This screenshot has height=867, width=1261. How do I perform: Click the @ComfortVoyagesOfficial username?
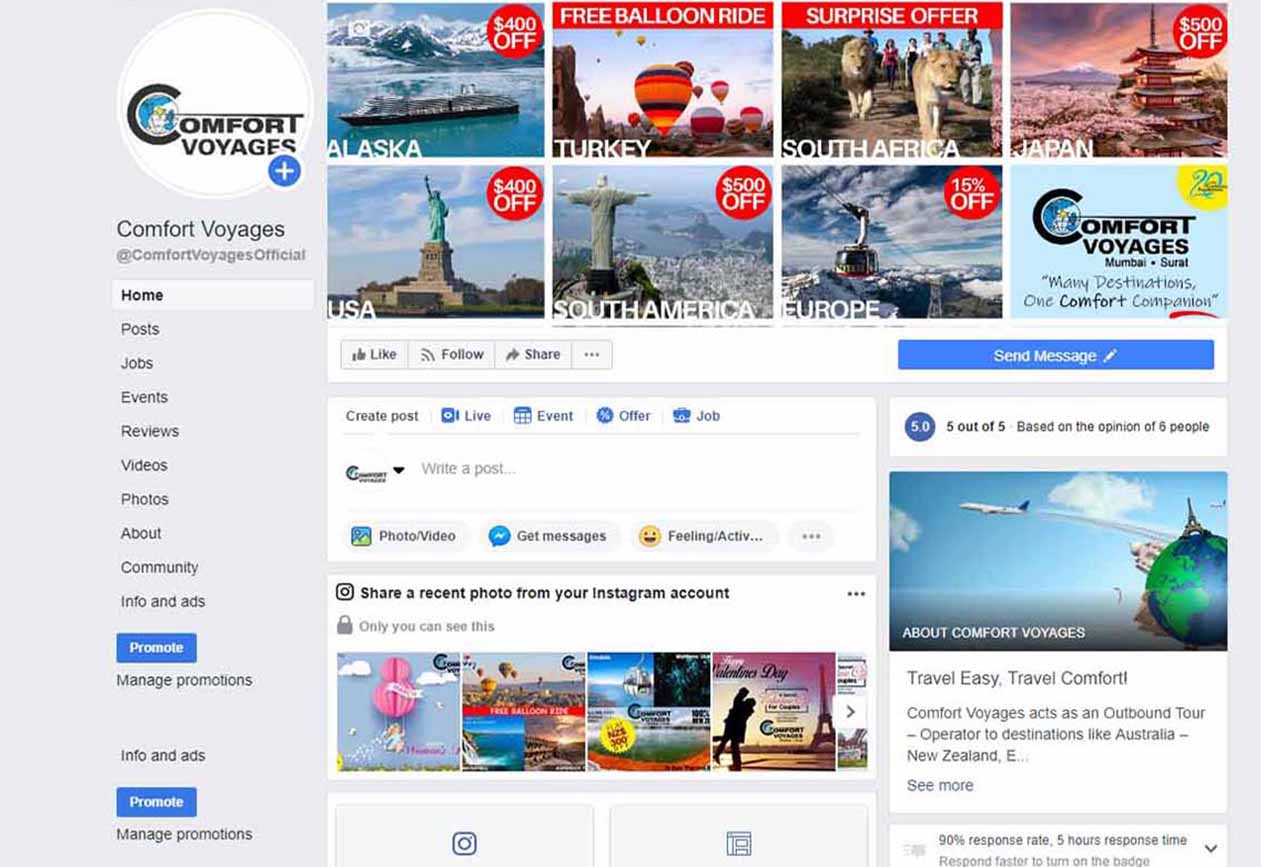coord(211,255)
